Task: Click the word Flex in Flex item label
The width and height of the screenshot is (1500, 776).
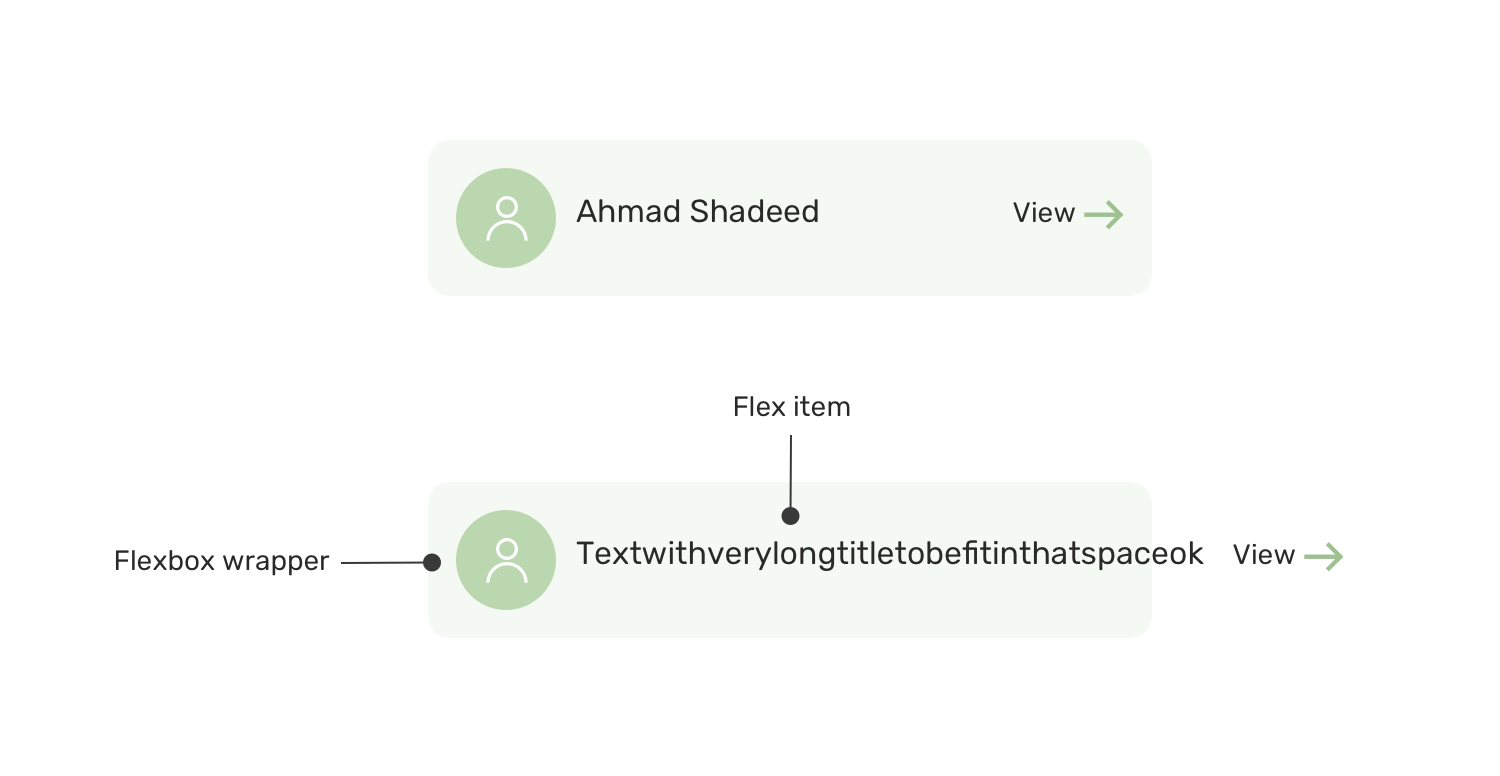Action: pyautogui.click(x=758, y=407)
